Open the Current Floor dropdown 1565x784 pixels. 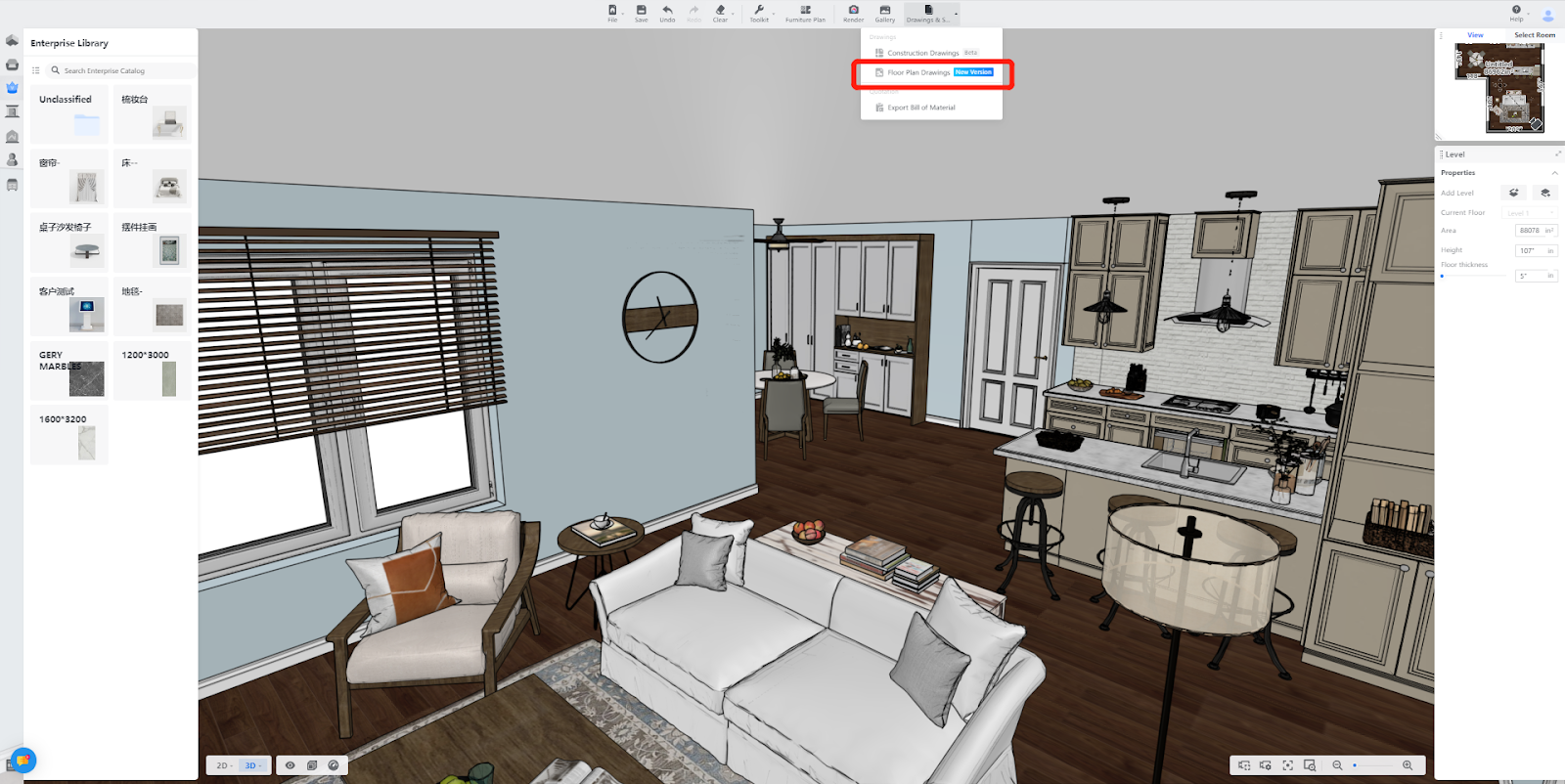tap(1529, 213)
